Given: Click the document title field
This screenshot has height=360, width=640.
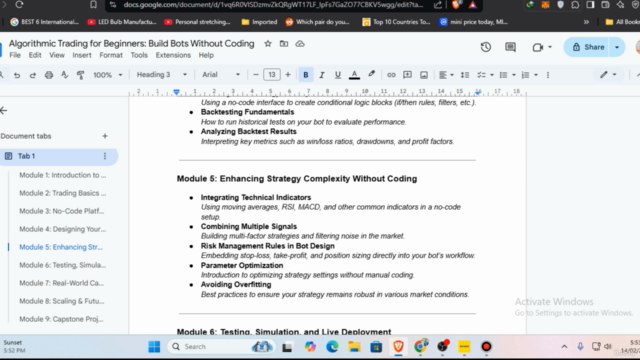Looking at the screenshot, I should pyautogui.click(x=131, y=44).
